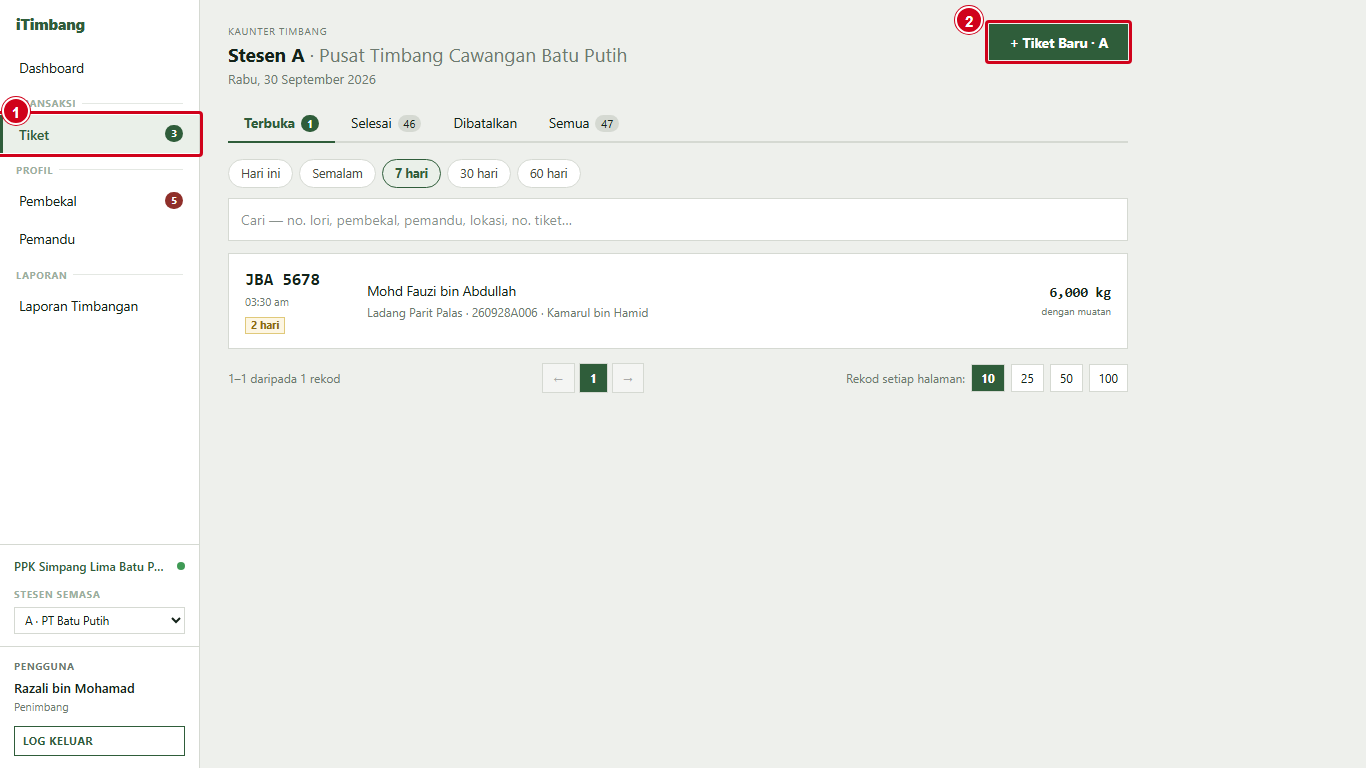Viewport: 1366px width, 768px height.
Task: Click the 6,000 kg weight value
Action: click(1079, 292)
